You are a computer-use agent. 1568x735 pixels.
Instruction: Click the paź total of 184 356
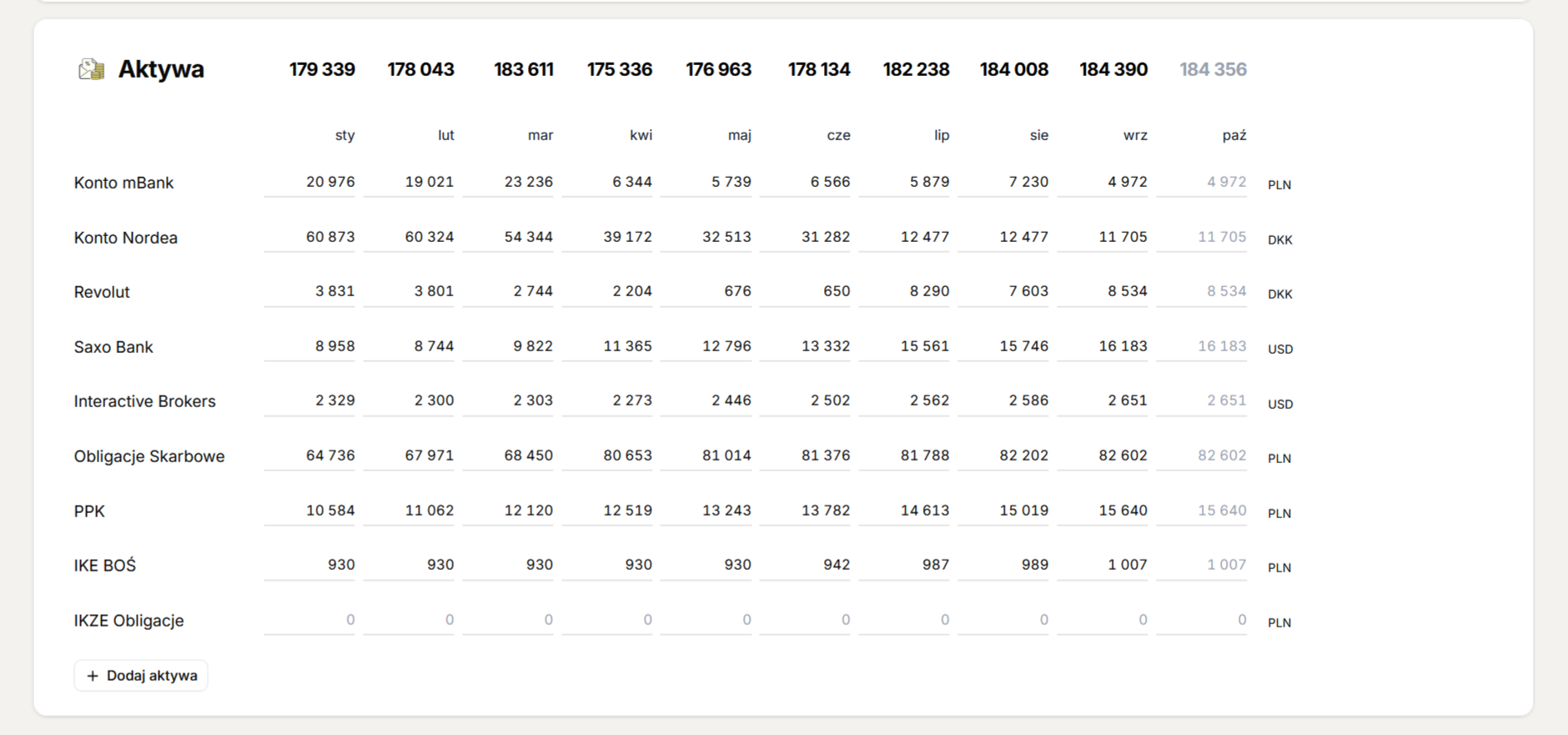tap(1213, 69)
